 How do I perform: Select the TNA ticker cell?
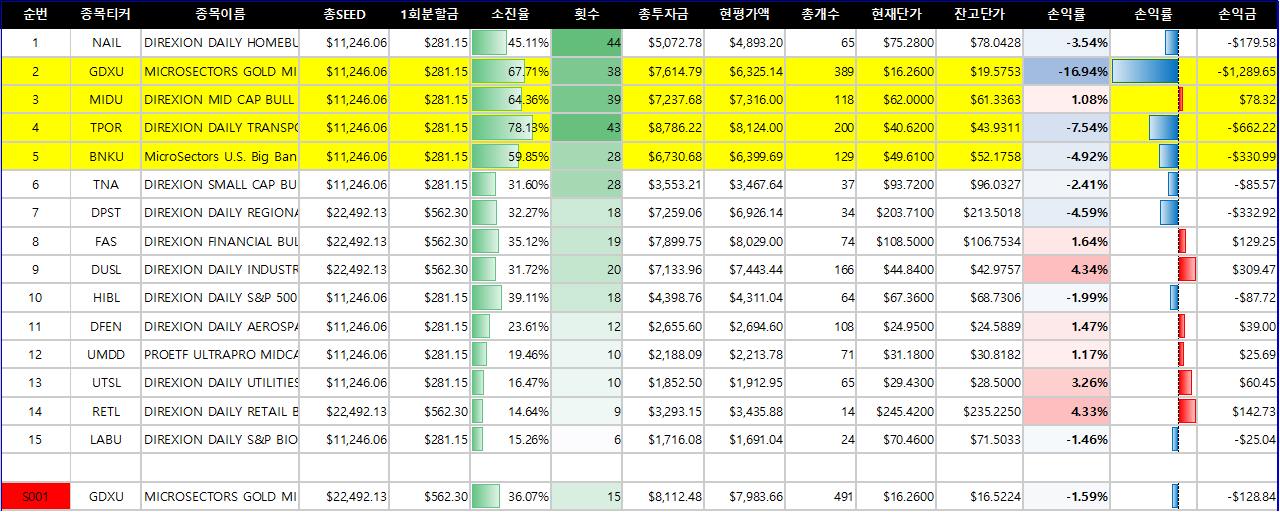pos(106,185)
